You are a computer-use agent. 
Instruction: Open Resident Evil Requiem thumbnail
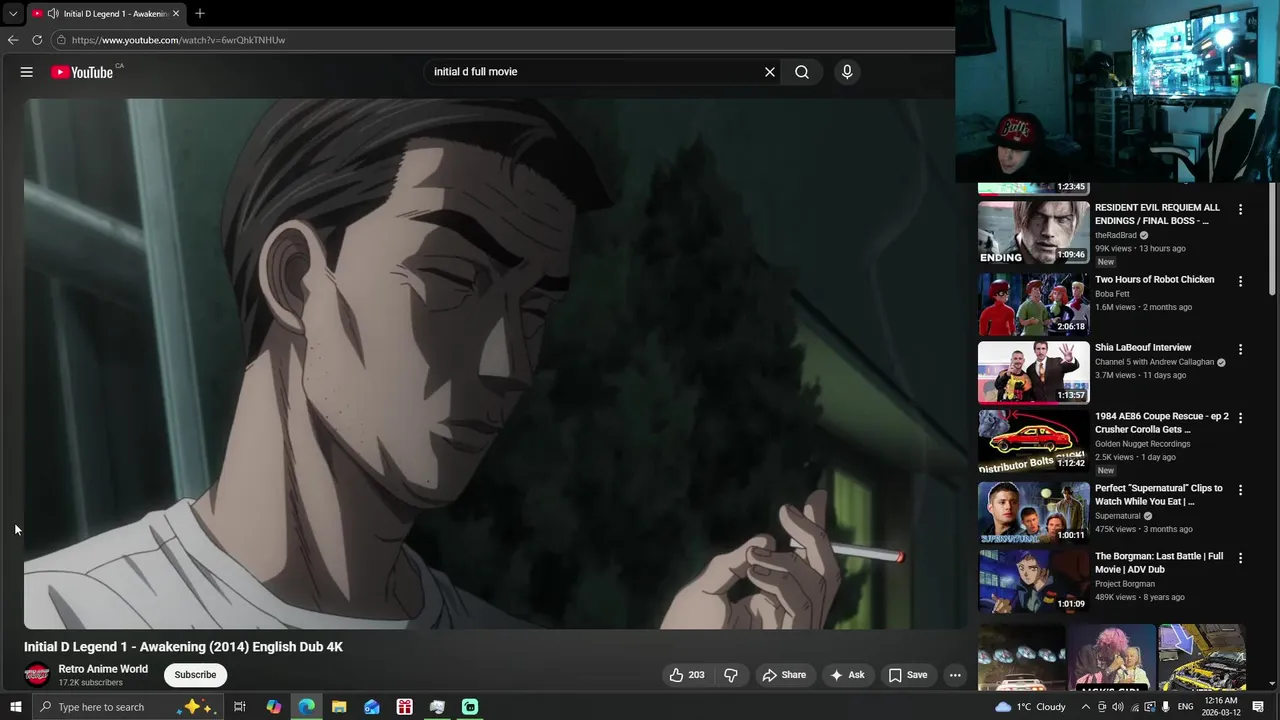click(1033, 232)
